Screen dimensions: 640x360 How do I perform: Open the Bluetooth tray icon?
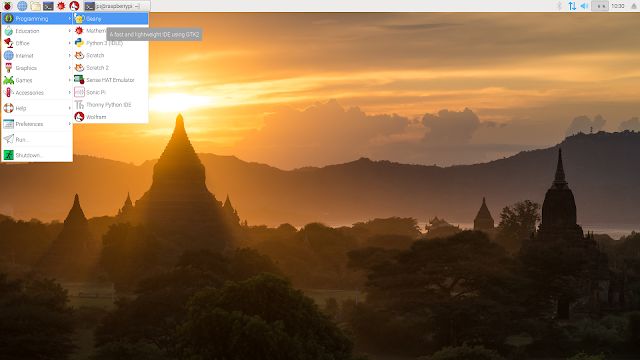click(x=560, y=6)
